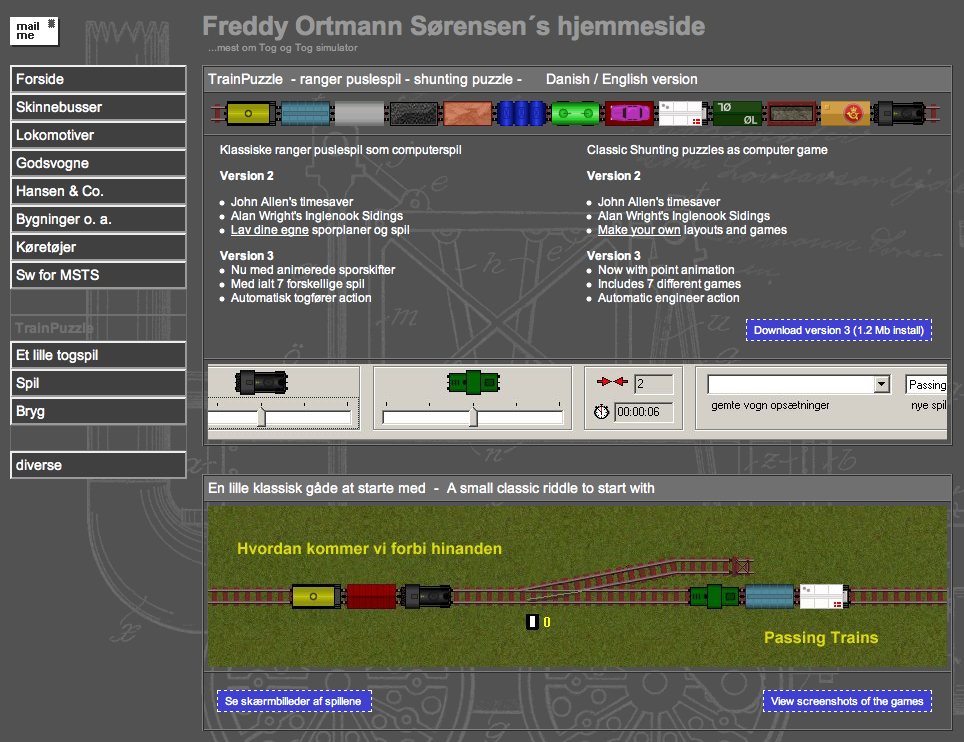
Task: Click the pink car wagon in the banner
Action: click(628, 115)
